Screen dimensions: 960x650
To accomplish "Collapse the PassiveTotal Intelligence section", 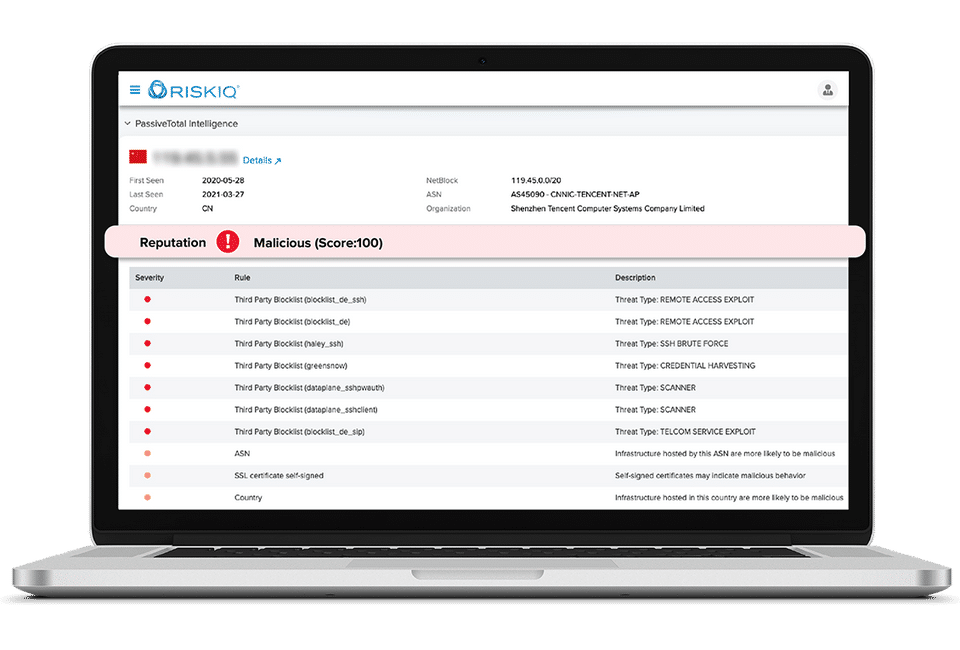I will (127, 123).
